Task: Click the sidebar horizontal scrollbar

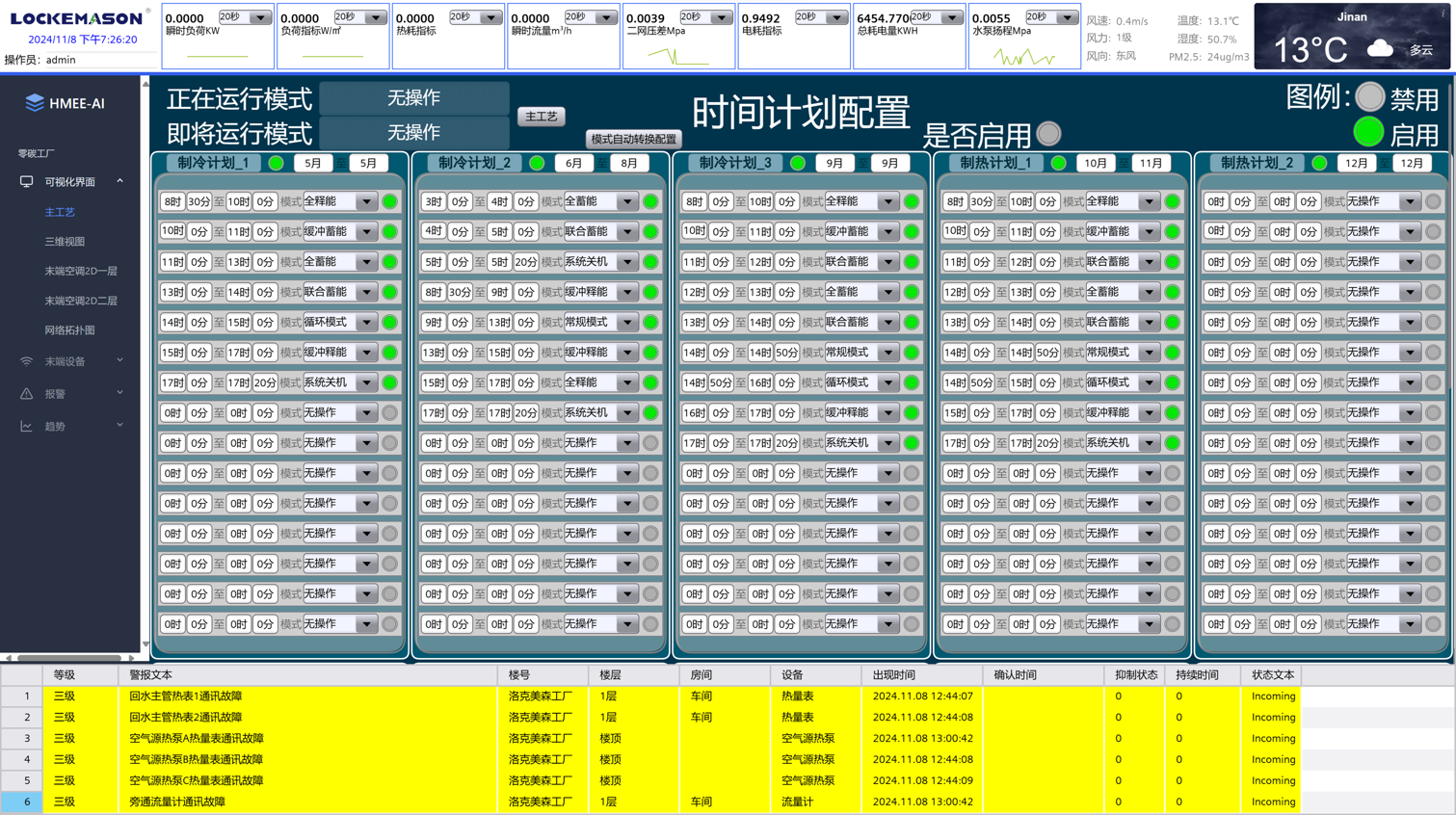Action: pos(68,658)
